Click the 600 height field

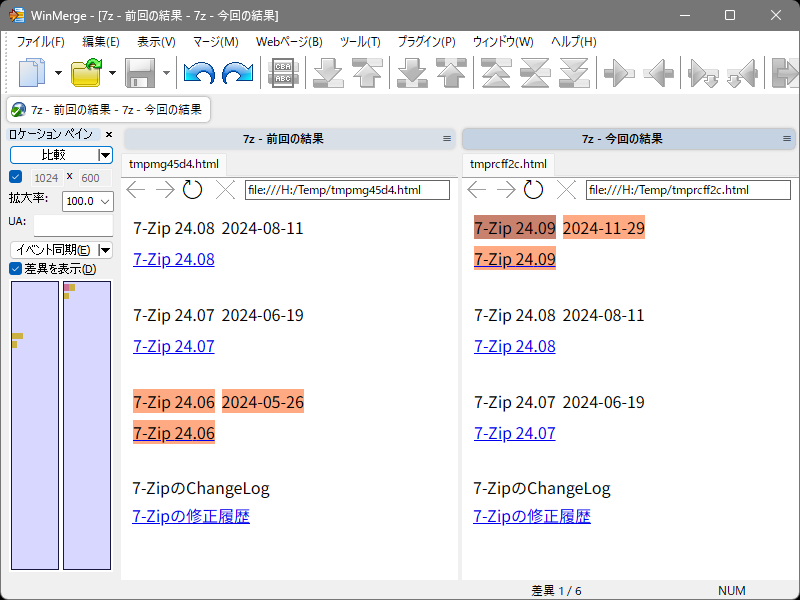tap(95, 178)
